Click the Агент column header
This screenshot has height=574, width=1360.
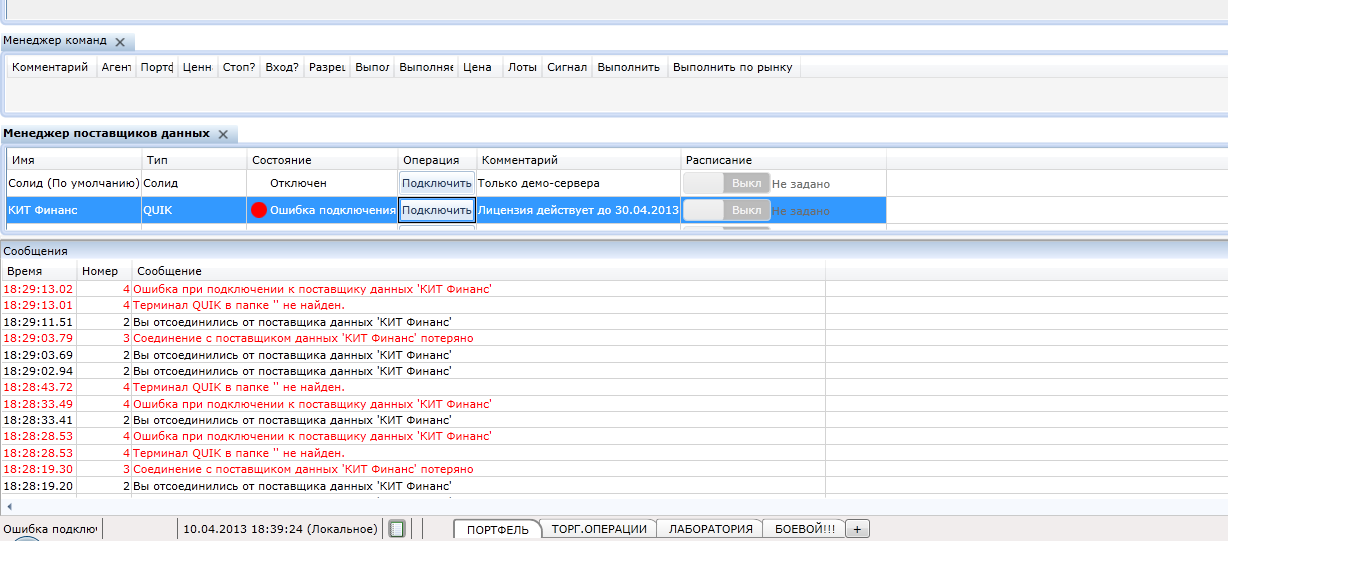coord(116,67)
